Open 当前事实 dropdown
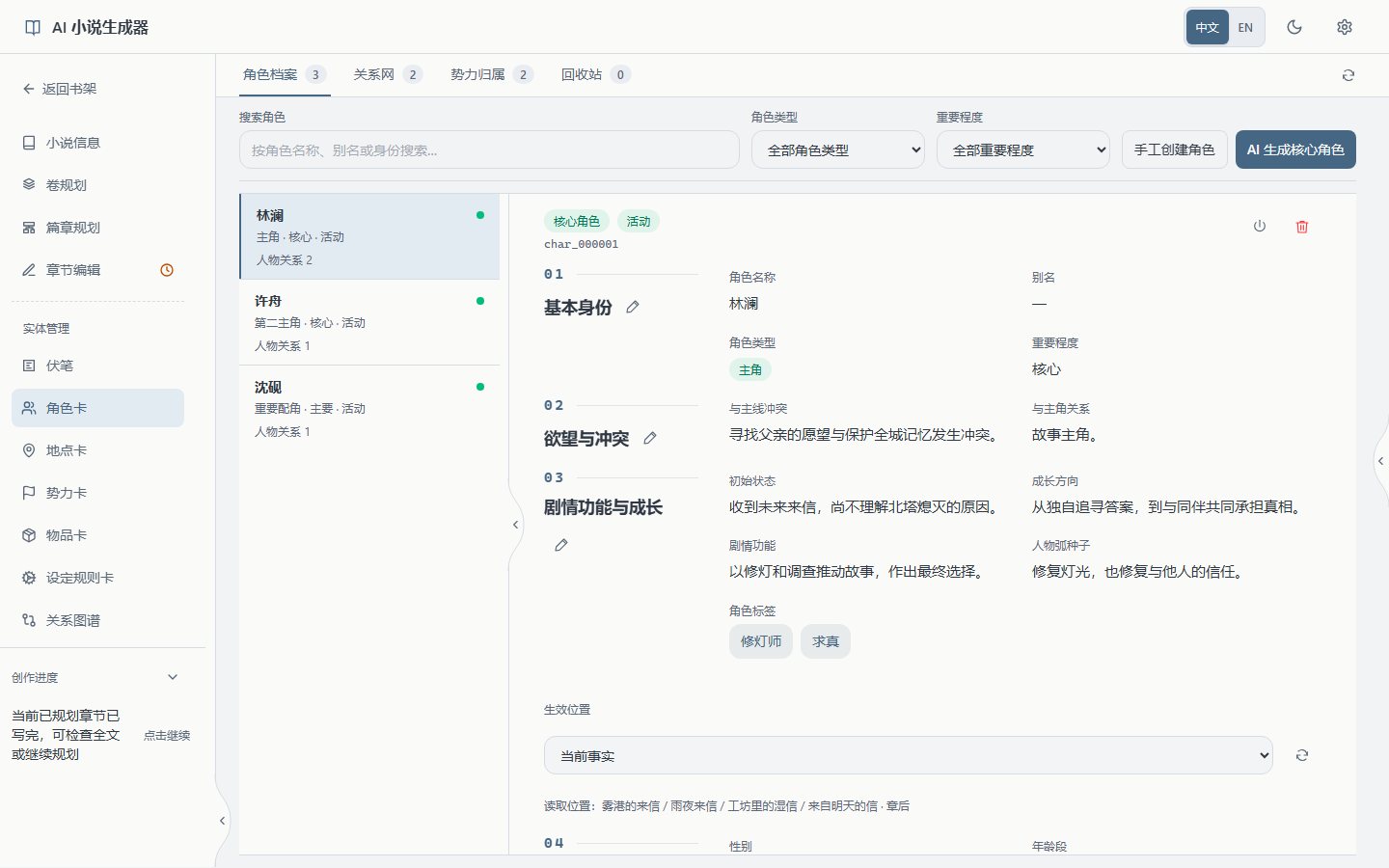Viewport: 1389px width, 868px height. pos(909,755)
